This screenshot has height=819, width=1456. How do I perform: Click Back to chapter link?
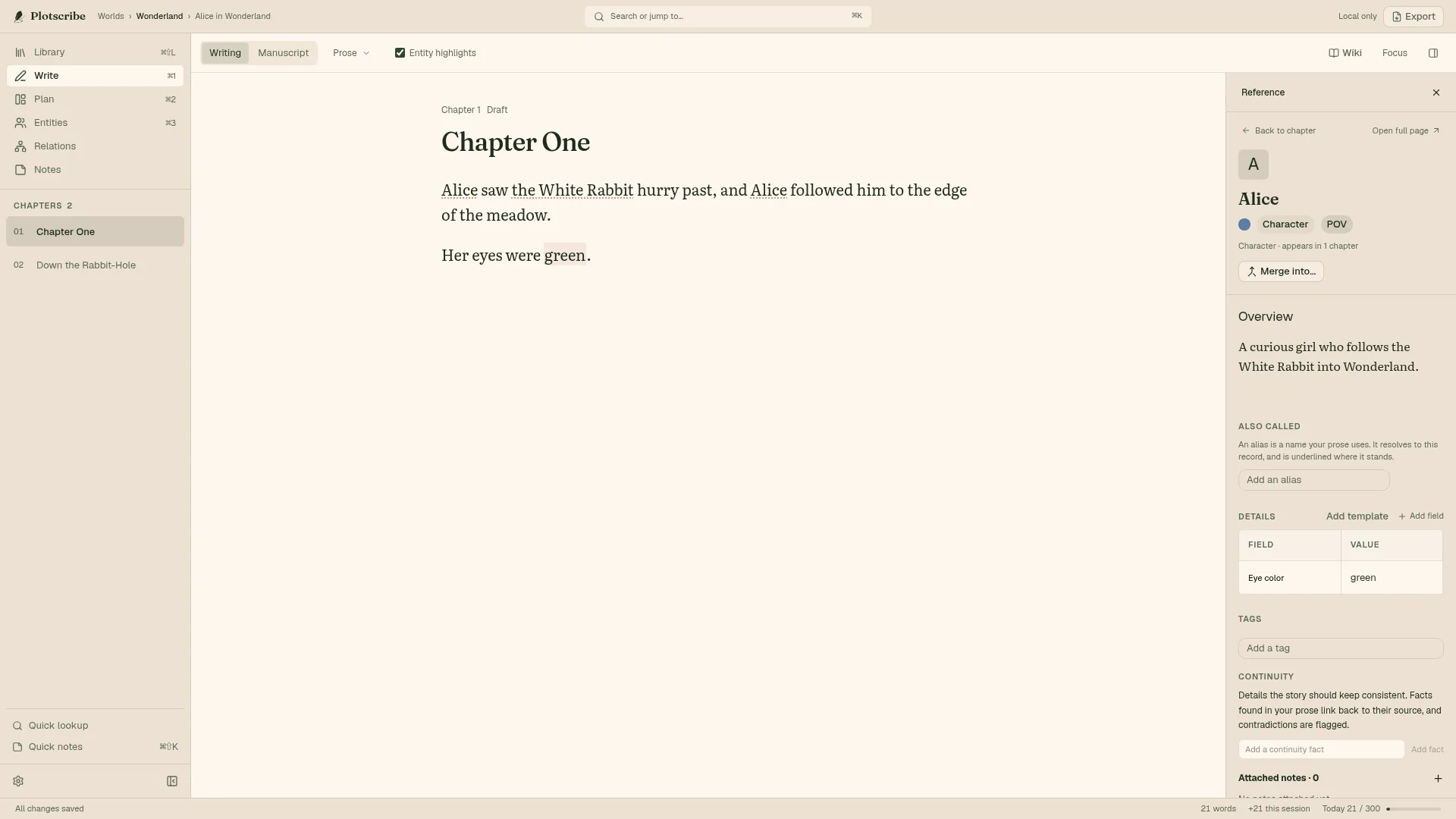point(1279,131)
